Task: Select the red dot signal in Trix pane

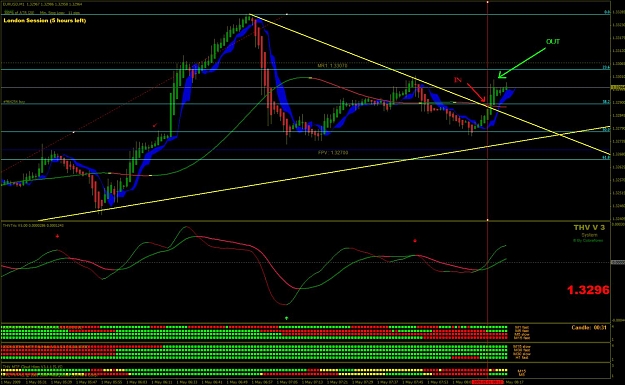Action: coord(415,241)
